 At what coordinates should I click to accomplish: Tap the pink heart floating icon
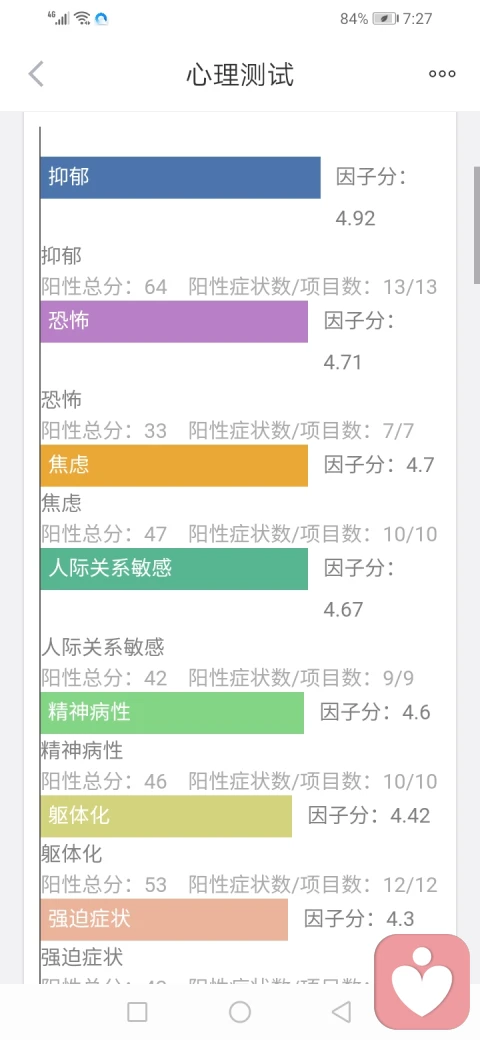[422, 982]
